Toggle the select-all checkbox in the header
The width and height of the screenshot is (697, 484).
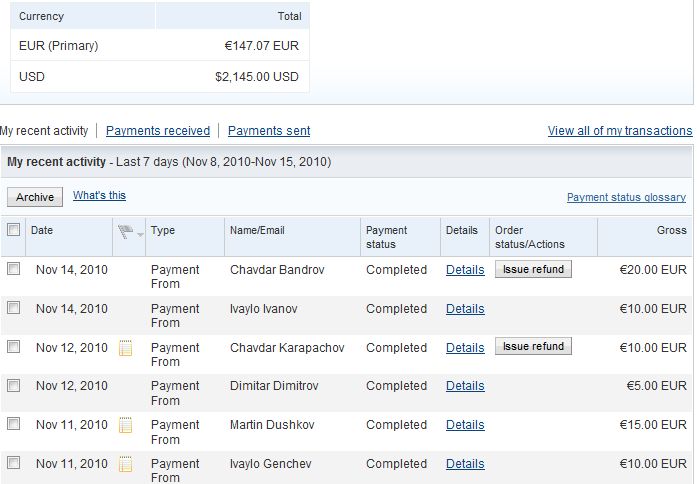coord(14,230)
